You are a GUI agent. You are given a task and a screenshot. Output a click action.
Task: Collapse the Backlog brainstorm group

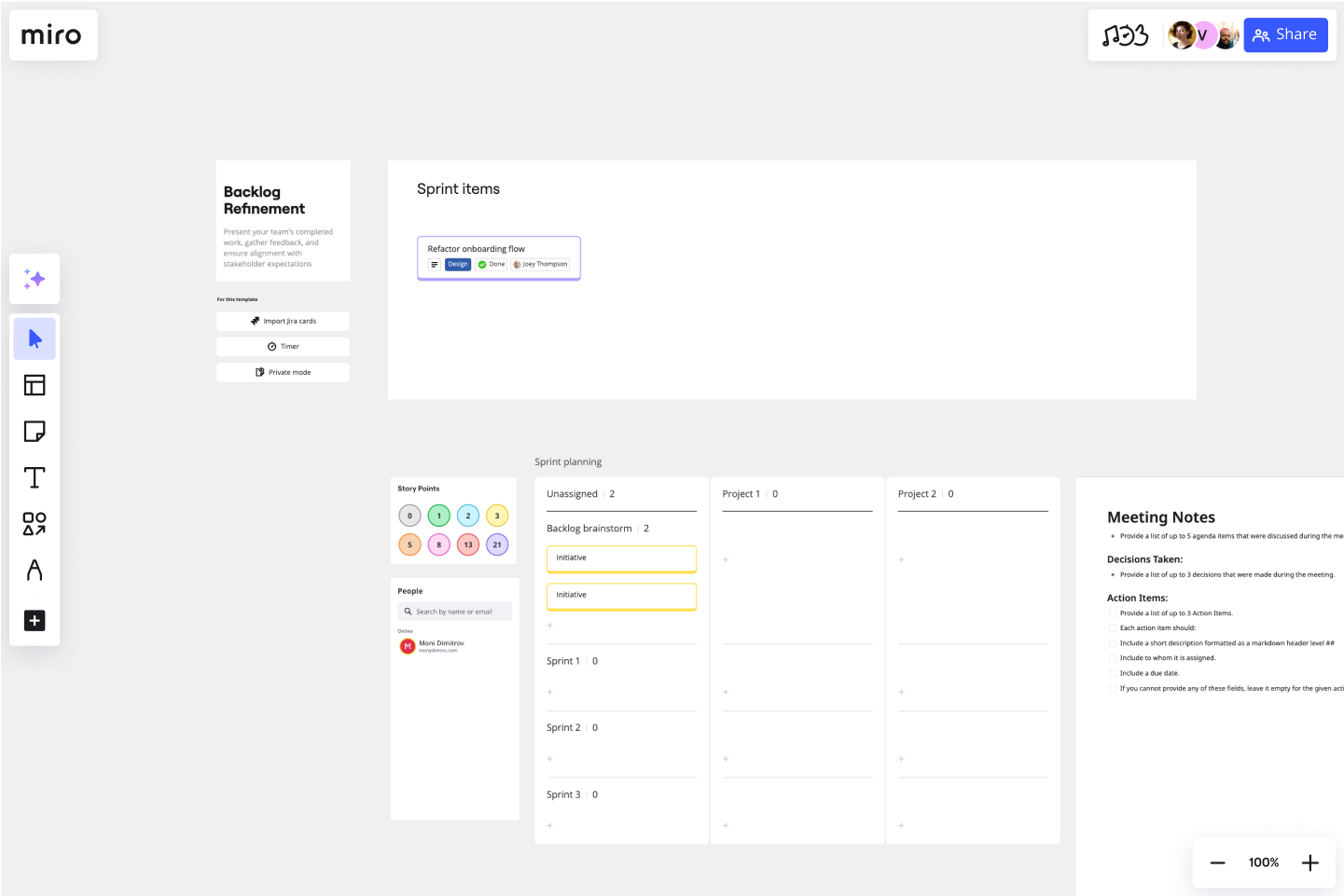589,528
